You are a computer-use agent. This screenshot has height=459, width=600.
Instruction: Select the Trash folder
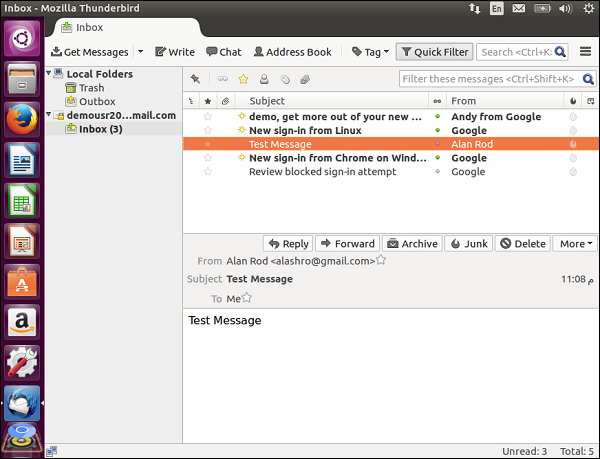coord(91,88)
